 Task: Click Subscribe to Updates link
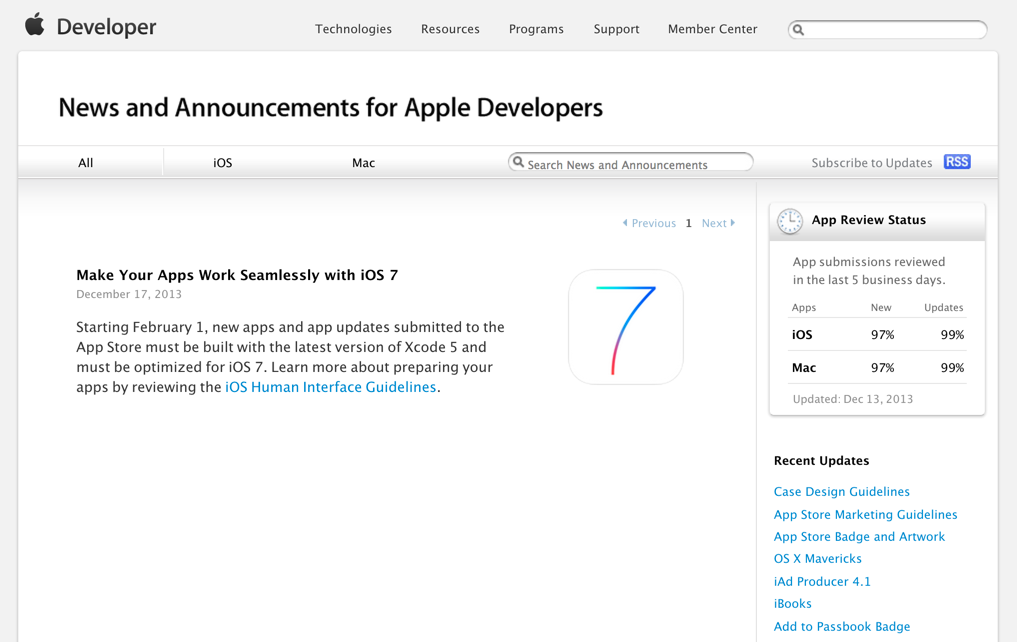click(x=872, y=163)
